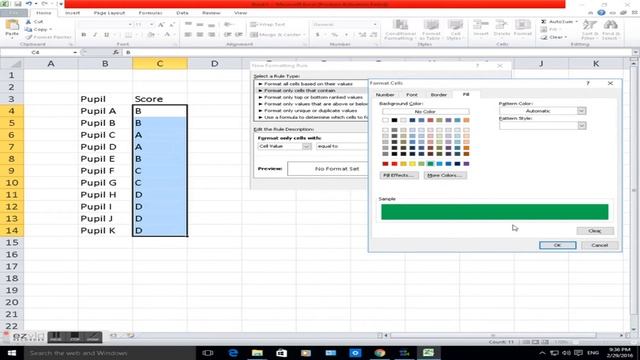Open the Page Layout ribbon tab

coord(109,13)
